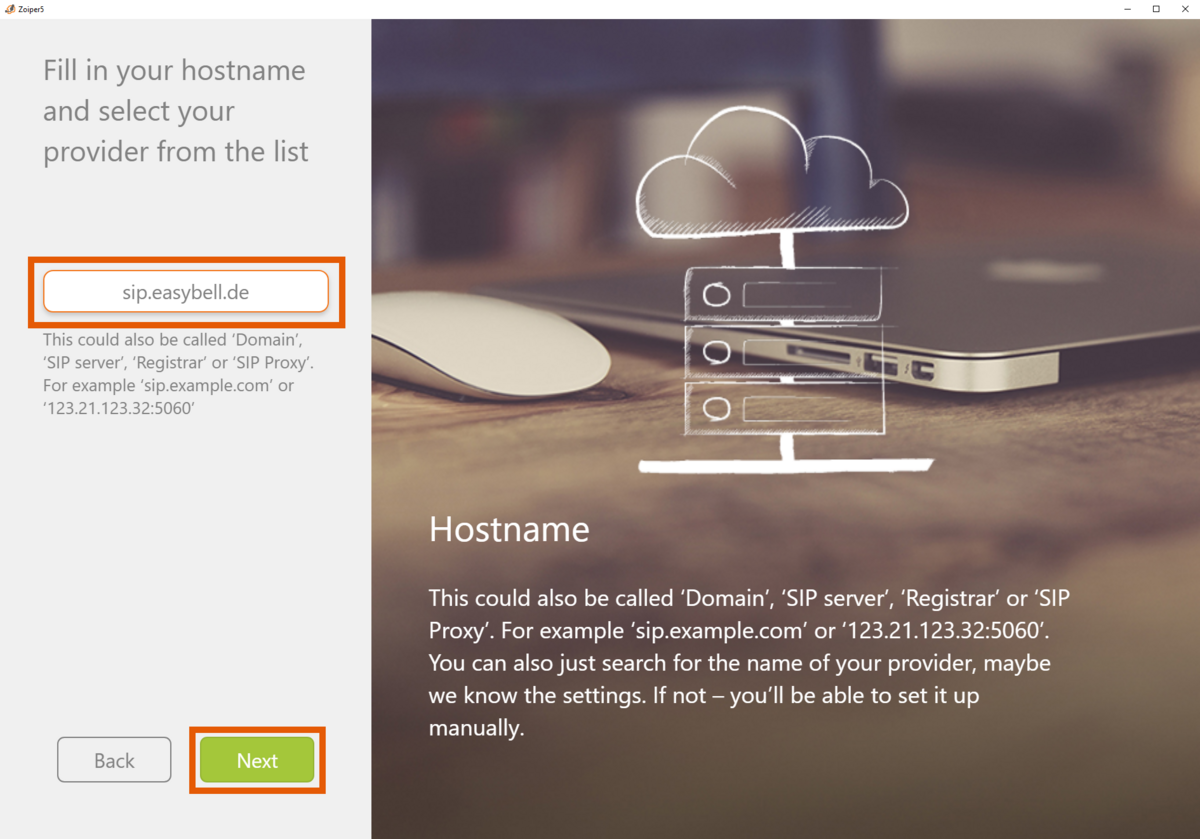This screenshot has height=839, width=1200.
Task: Minimize the Zoiper5 window
Action: (1129, 9)
